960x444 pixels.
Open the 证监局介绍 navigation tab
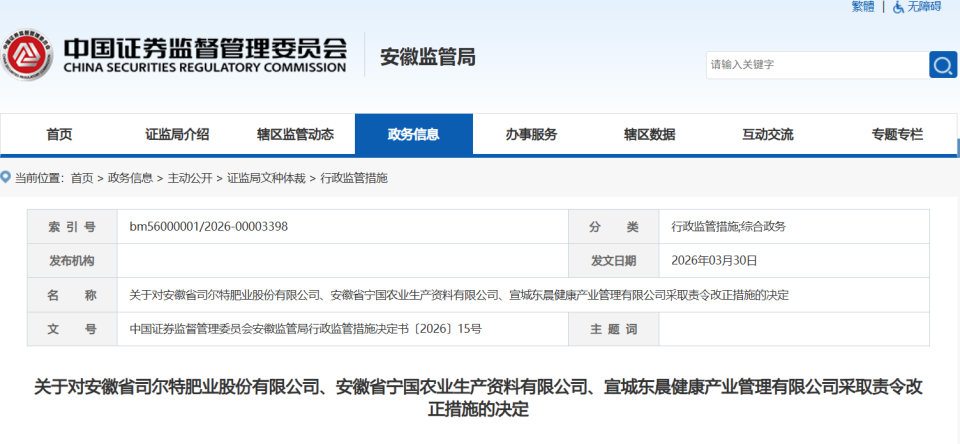178,134
